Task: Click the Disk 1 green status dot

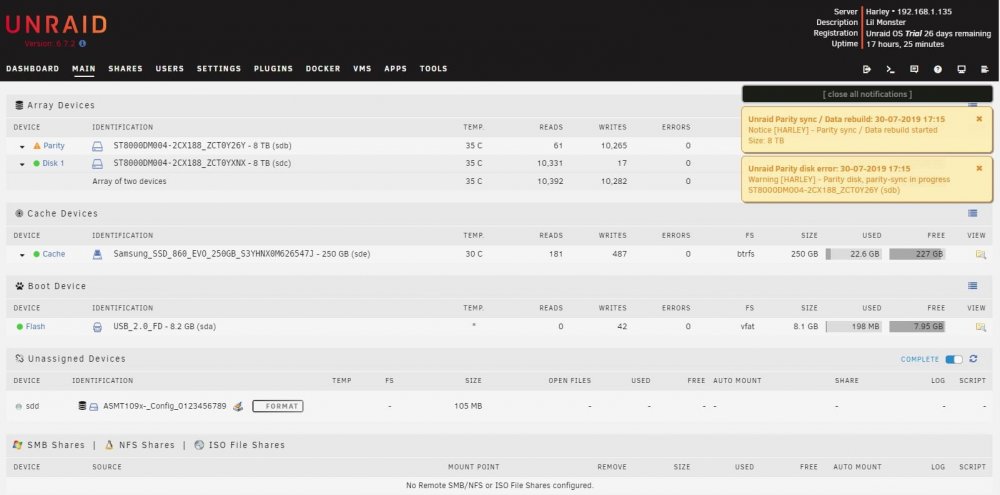Action: (x=36, y=163)
